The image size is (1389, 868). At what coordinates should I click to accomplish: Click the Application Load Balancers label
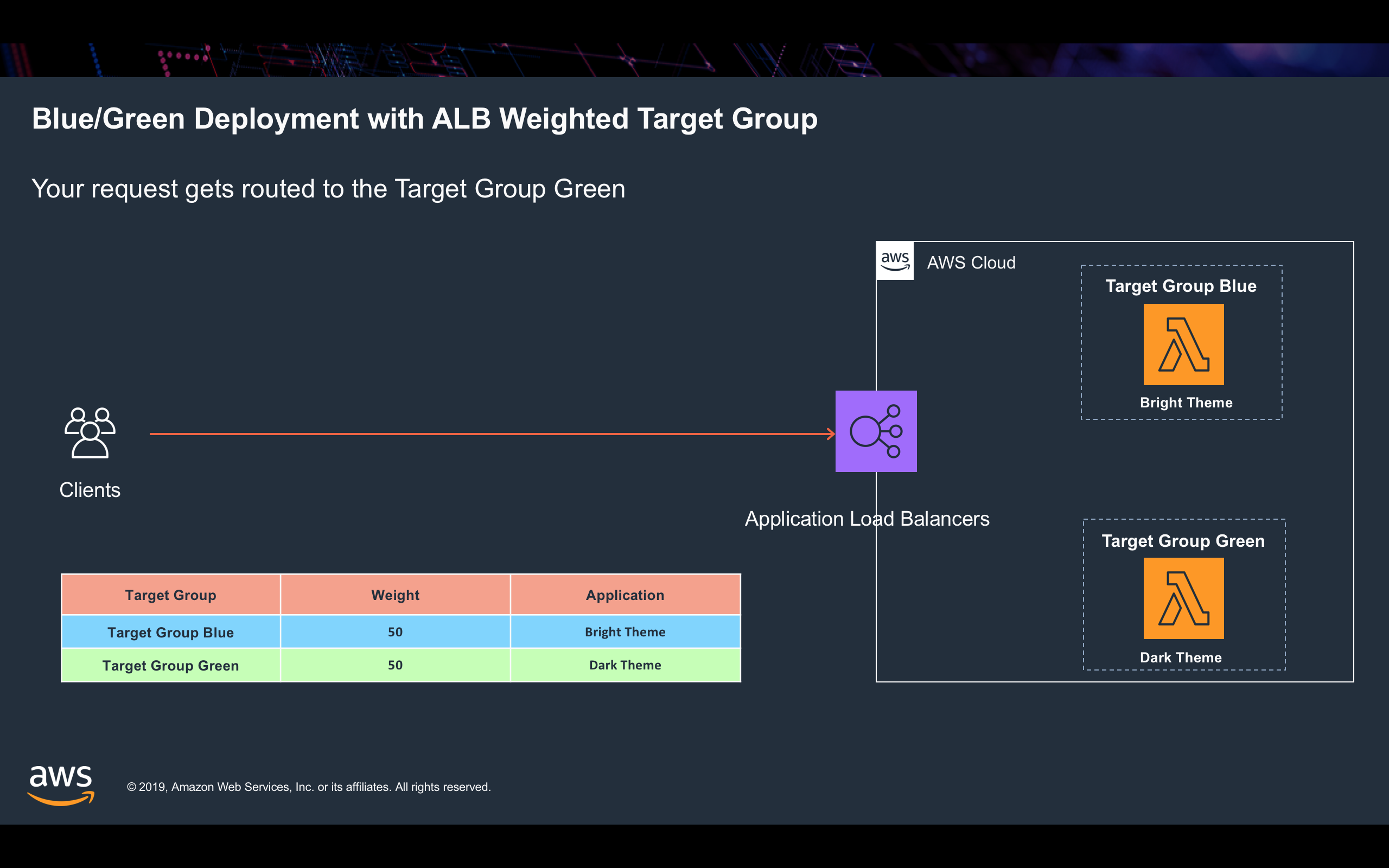pos(866,519)
